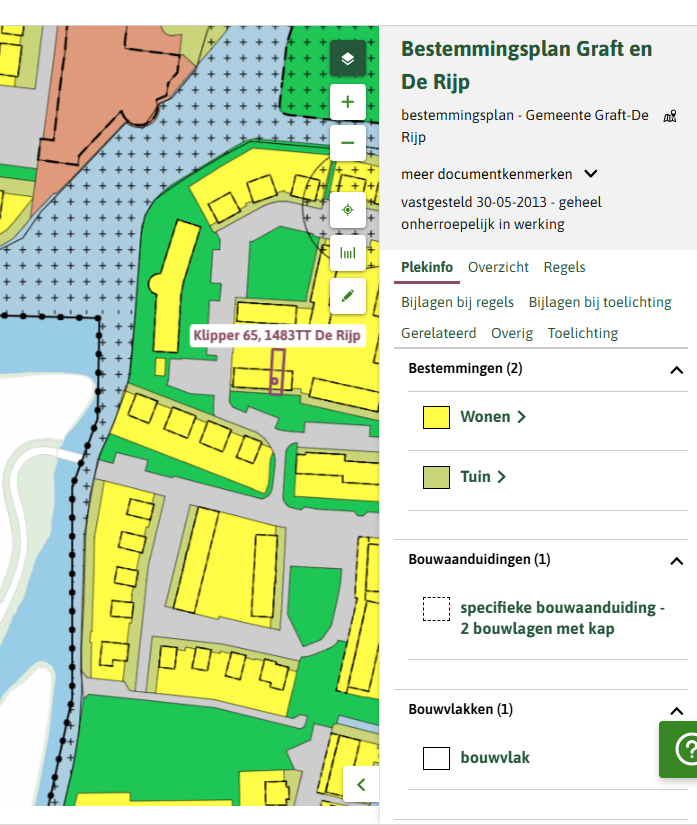Activate the measure ruler tool
697x825 pixels.
coord(347,253)
